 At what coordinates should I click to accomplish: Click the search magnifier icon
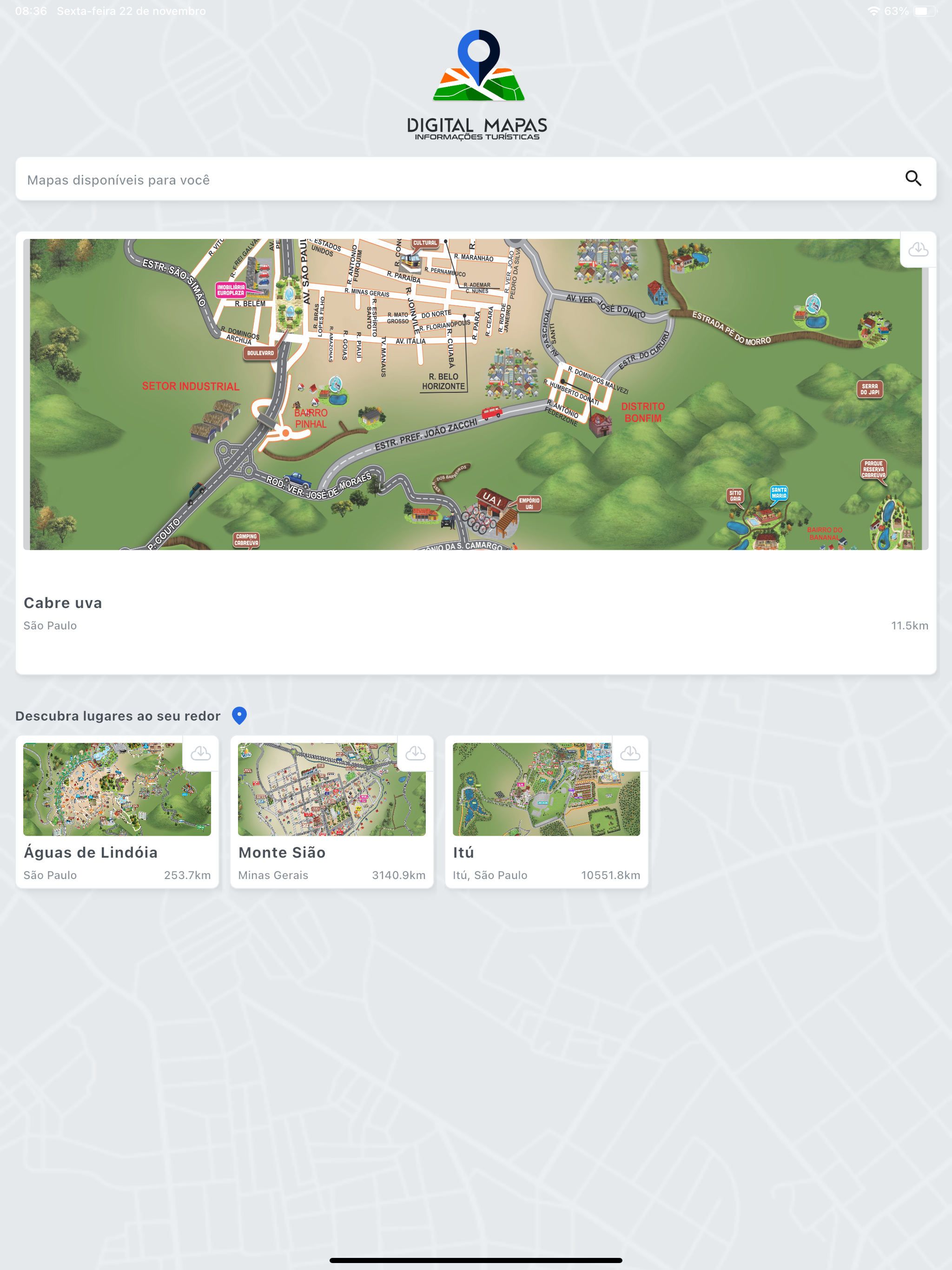pos(913,179)
